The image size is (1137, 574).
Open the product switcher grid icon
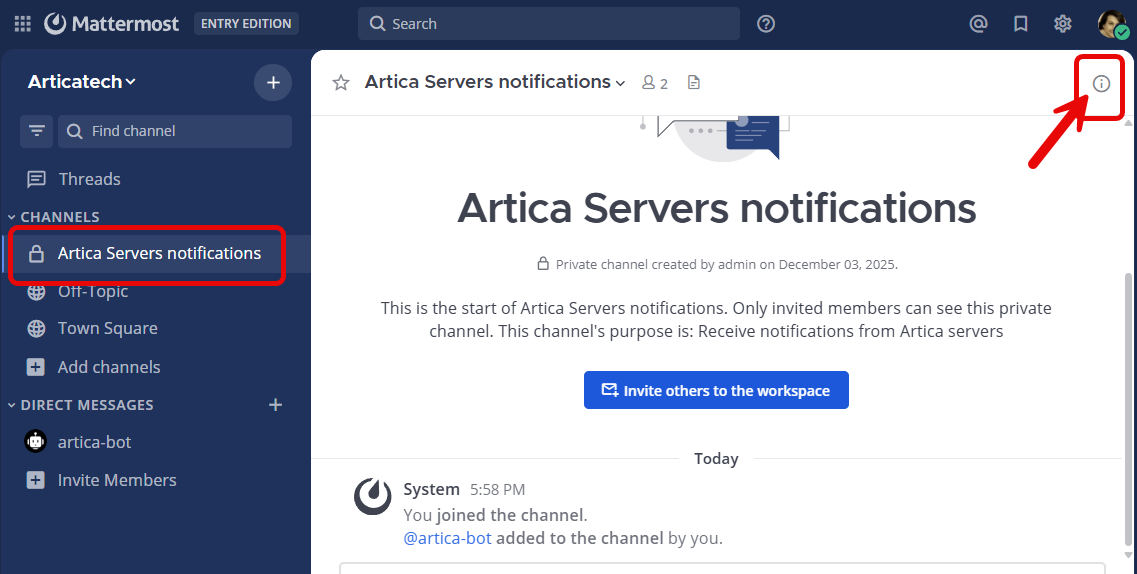coord(22,23)
